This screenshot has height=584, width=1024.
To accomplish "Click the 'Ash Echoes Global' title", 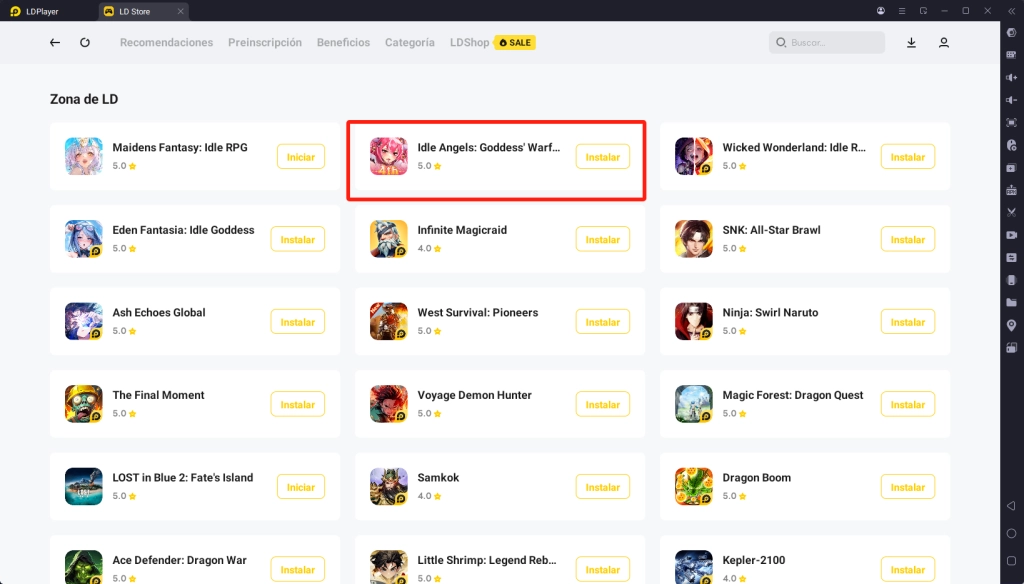I will (x=159, y=312).
